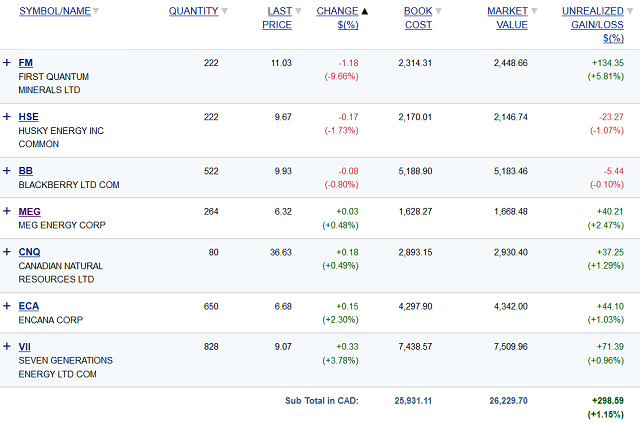Expand the BB BlackBerry row
640x423 pixels.
point(7,171)
